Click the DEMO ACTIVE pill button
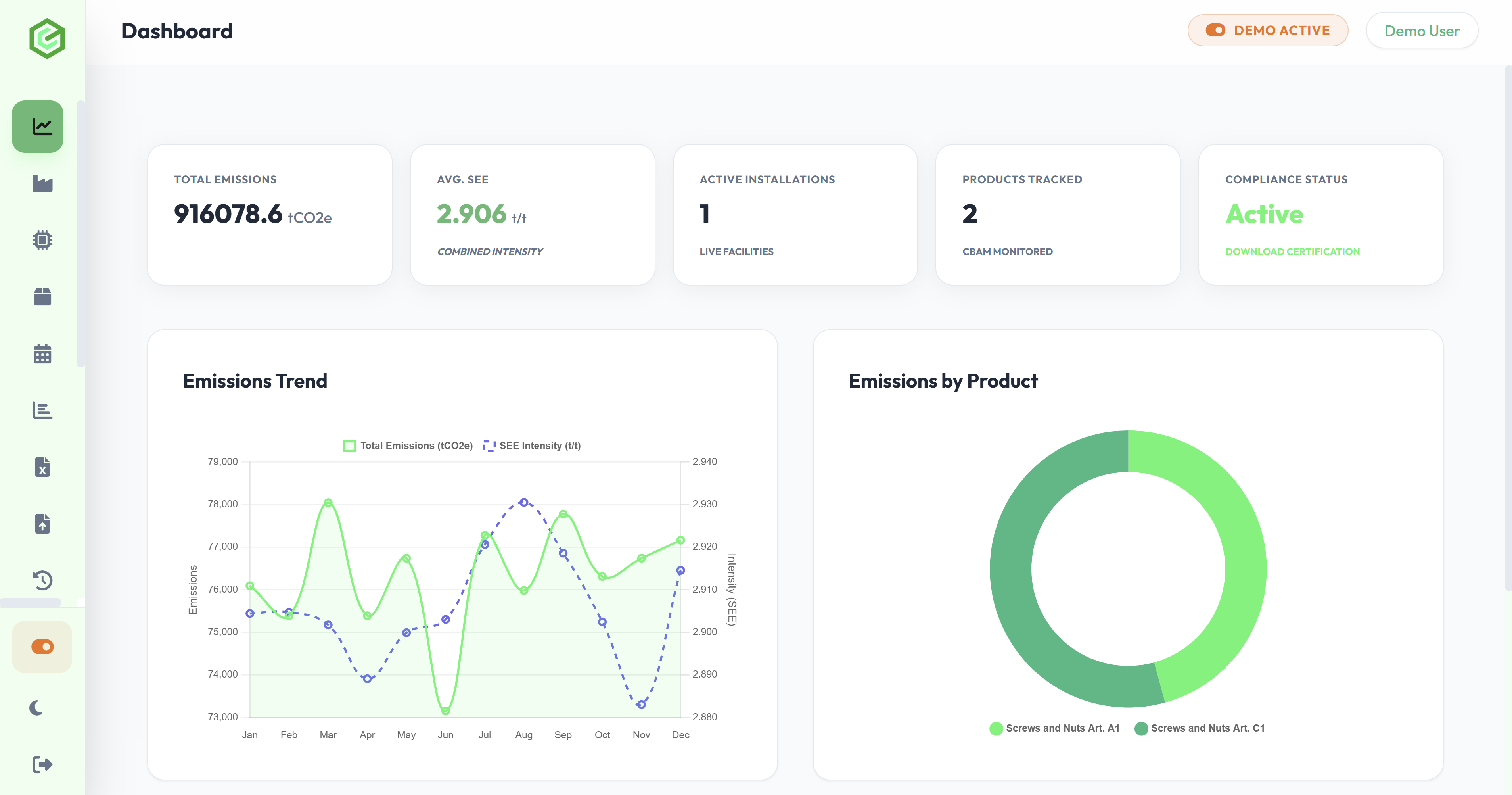Screen dimensions: 1512x795 [1268, 30]
